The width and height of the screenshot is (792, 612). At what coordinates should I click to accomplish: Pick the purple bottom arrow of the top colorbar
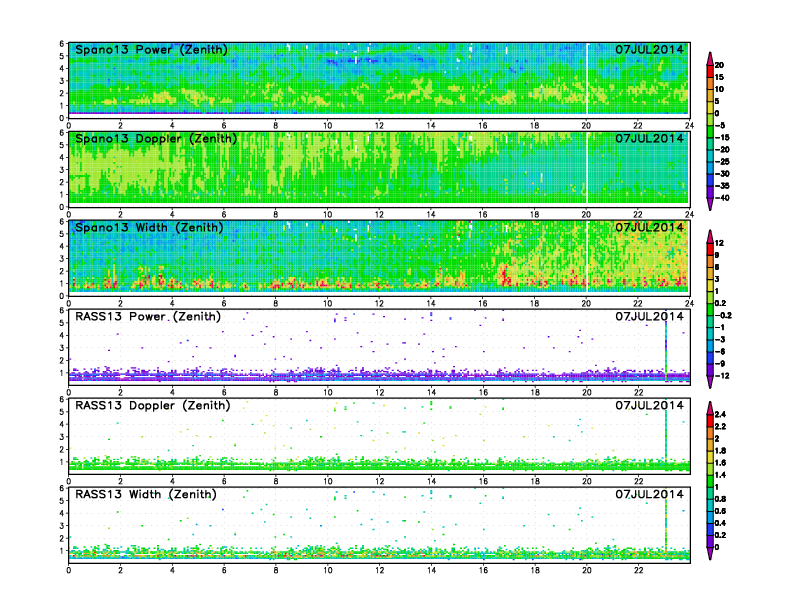[710, 203]
